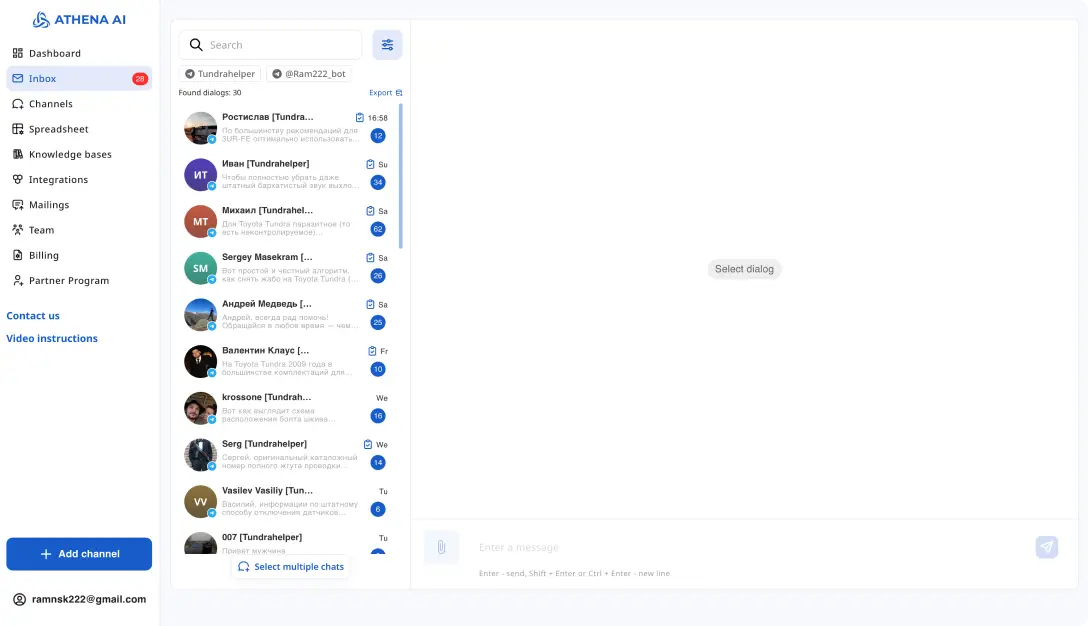Click the 28 unread badge on Inbox
Image resolution: width=1088 pixels, height=626 pixels.
click(x=140, y=79)
